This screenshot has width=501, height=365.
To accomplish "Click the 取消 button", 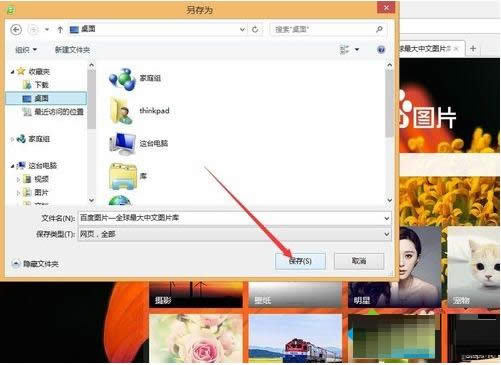I will click(x=359, y=261).
